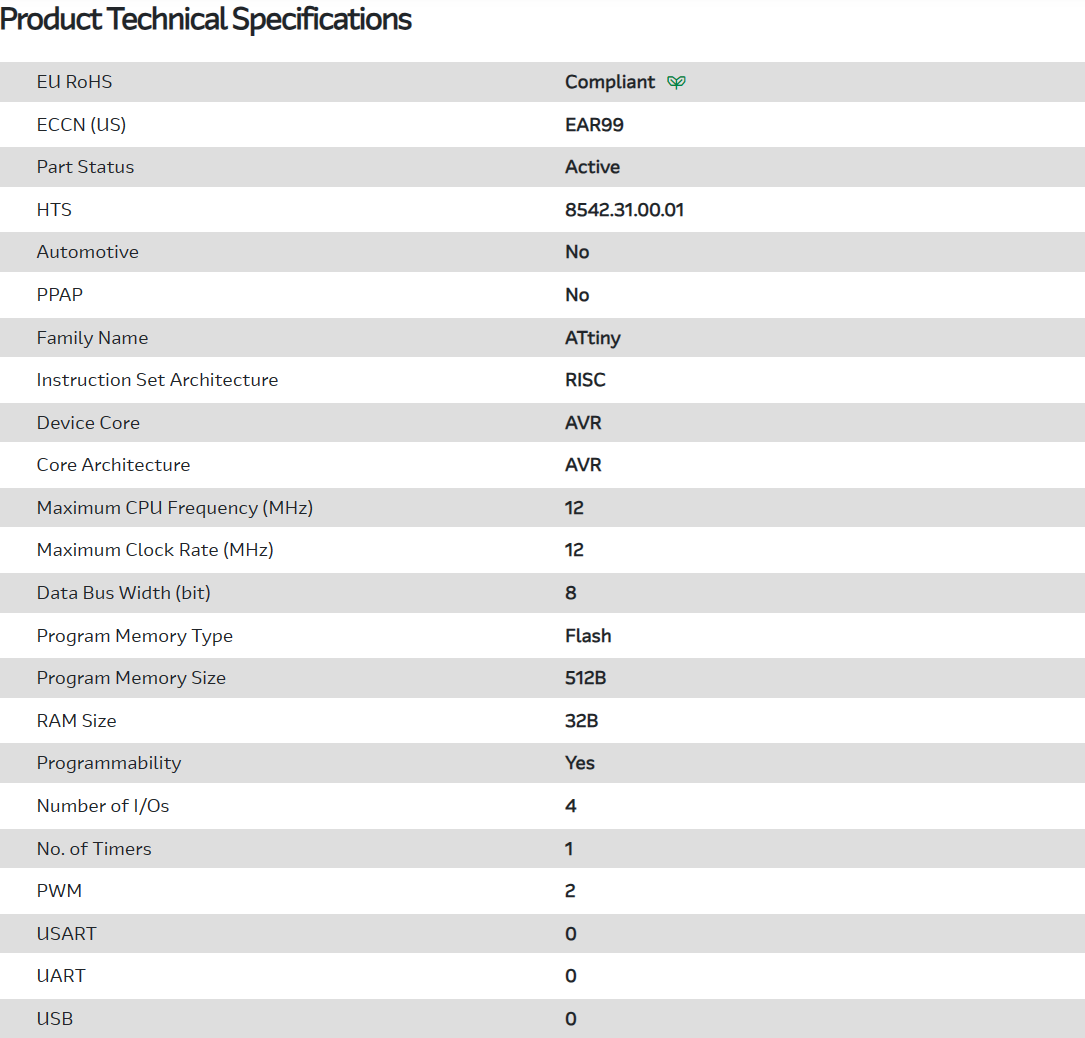The height and width of the screenshot is (1038, 1085).
Task: Click the 512B program memory size value
Action: click(x=585, y=678)
